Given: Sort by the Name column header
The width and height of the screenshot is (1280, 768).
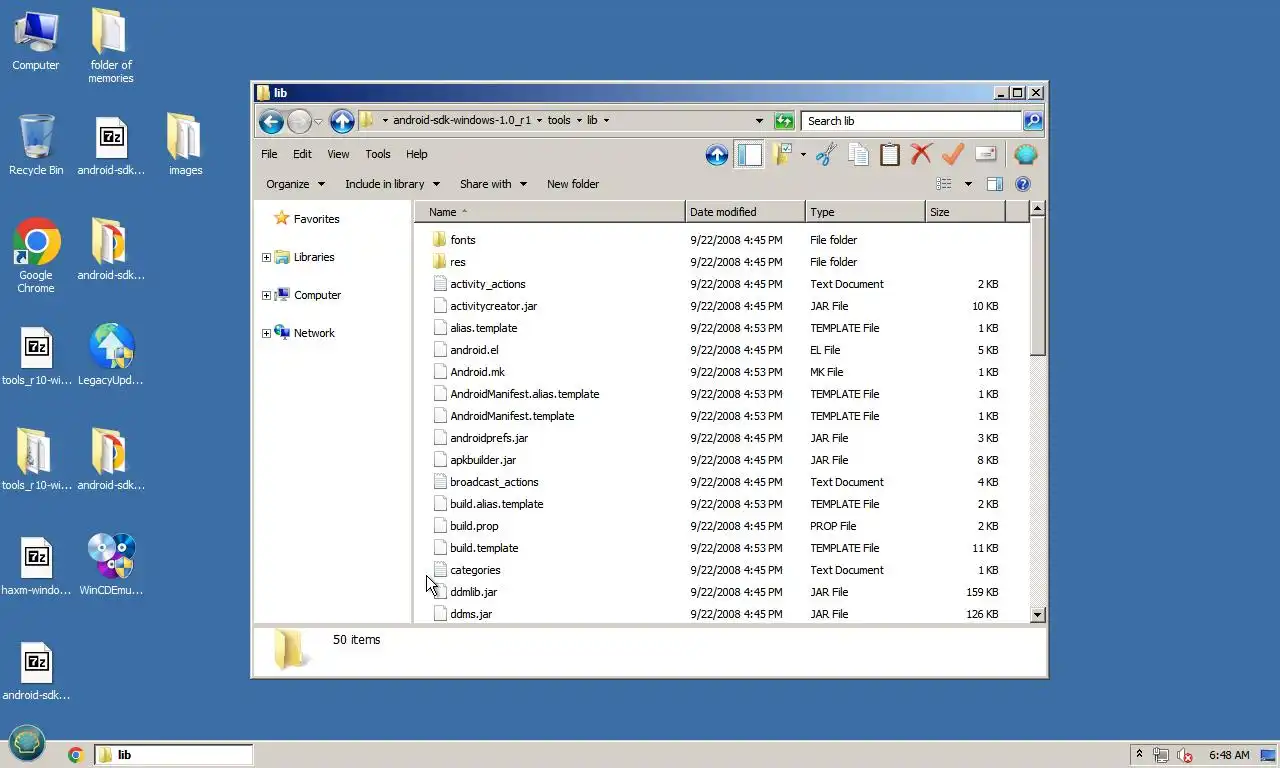Looking at the screenshot, I should tap(550, 212).
